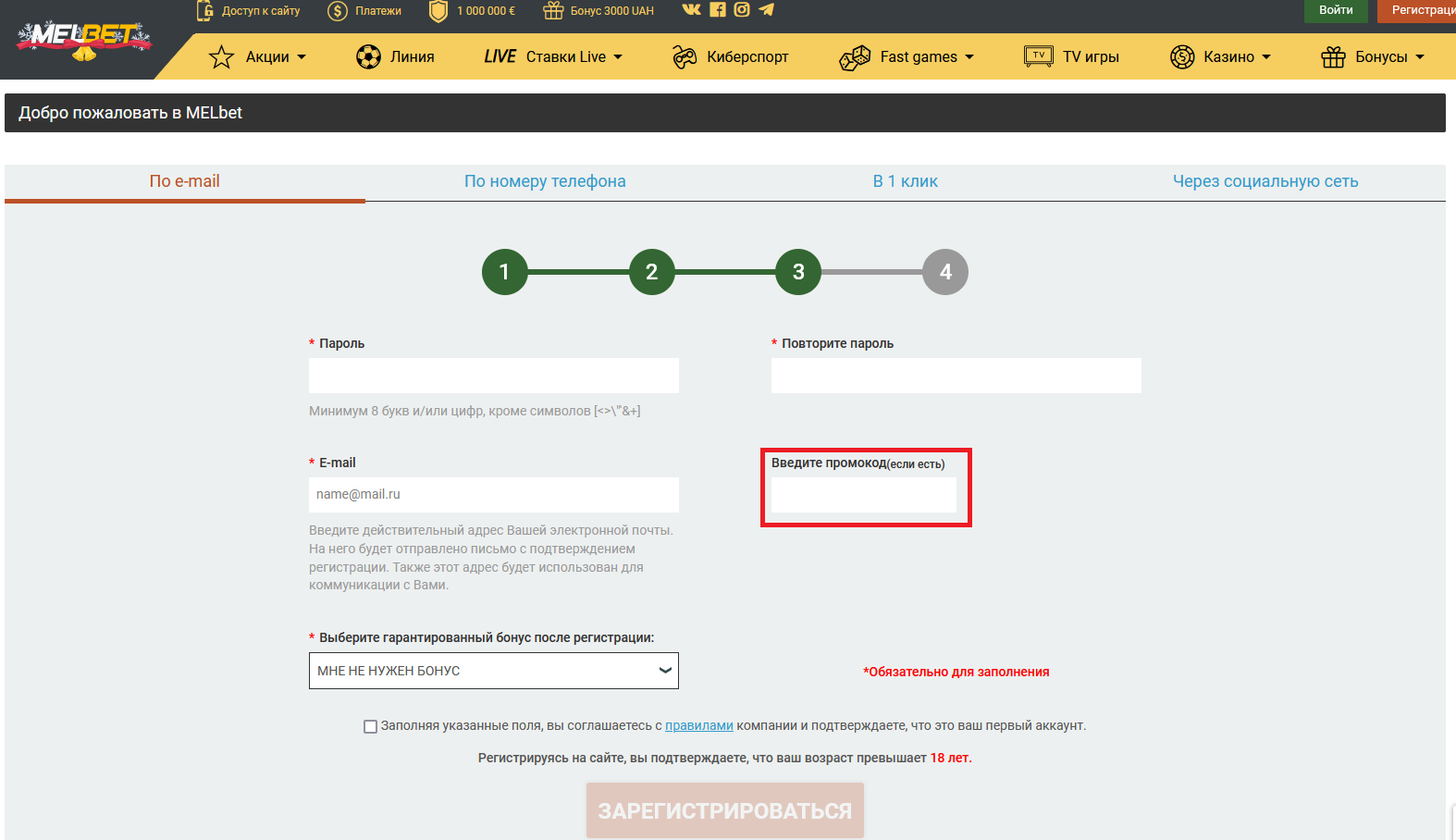Go to registration step 2 circle

pyautogui.click(x=651, y=272)
